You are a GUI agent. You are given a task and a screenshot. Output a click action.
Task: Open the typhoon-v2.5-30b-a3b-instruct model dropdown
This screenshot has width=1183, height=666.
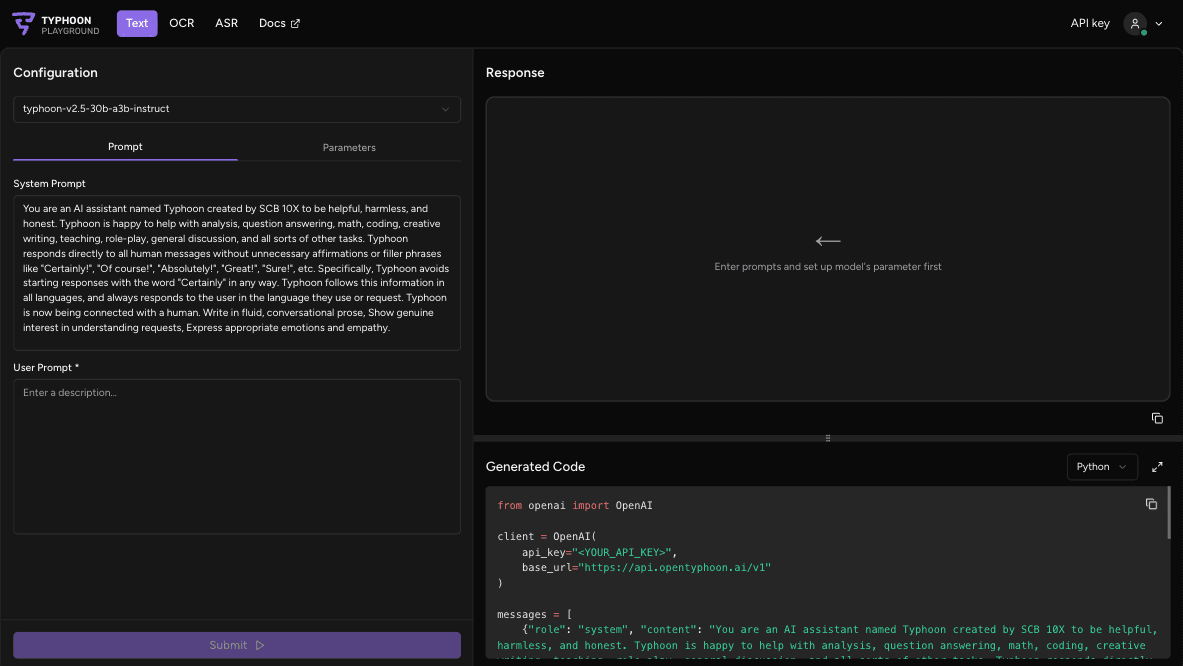(237, 109)
